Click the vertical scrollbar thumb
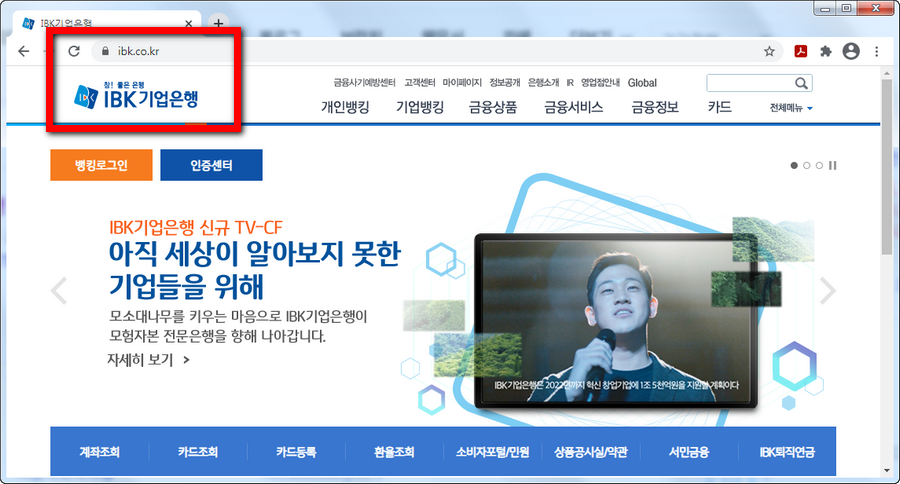Image resolution: width=900 pixels, height=484 pixels. point(887,167)
